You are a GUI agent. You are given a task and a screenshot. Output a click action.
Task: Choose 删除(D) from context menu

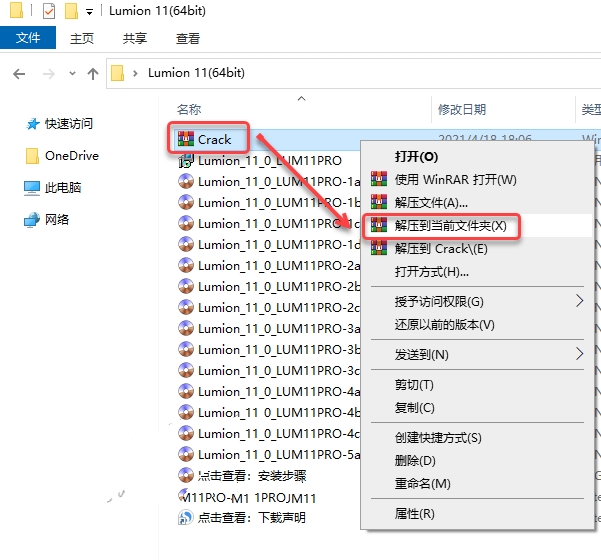pyautogui.click(x=478, y=460)
